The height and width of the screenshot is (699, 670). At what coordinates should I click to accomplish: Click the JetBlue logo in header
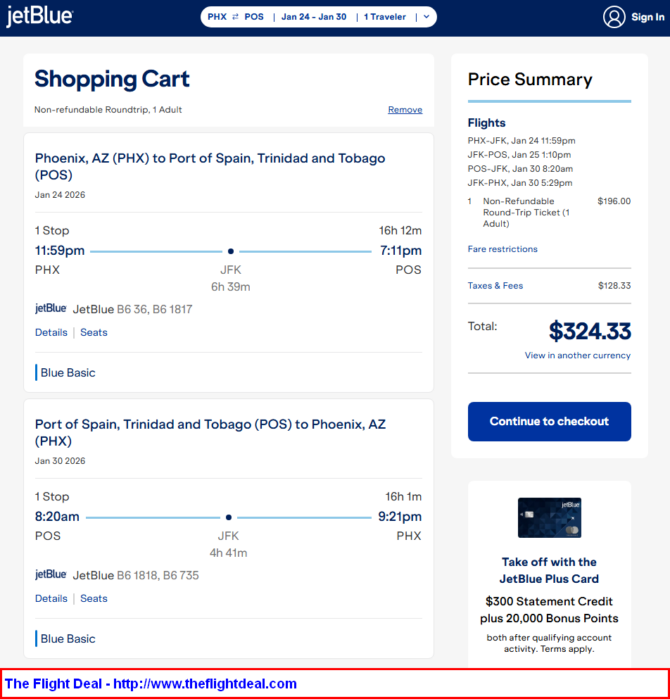pos(39,18)
